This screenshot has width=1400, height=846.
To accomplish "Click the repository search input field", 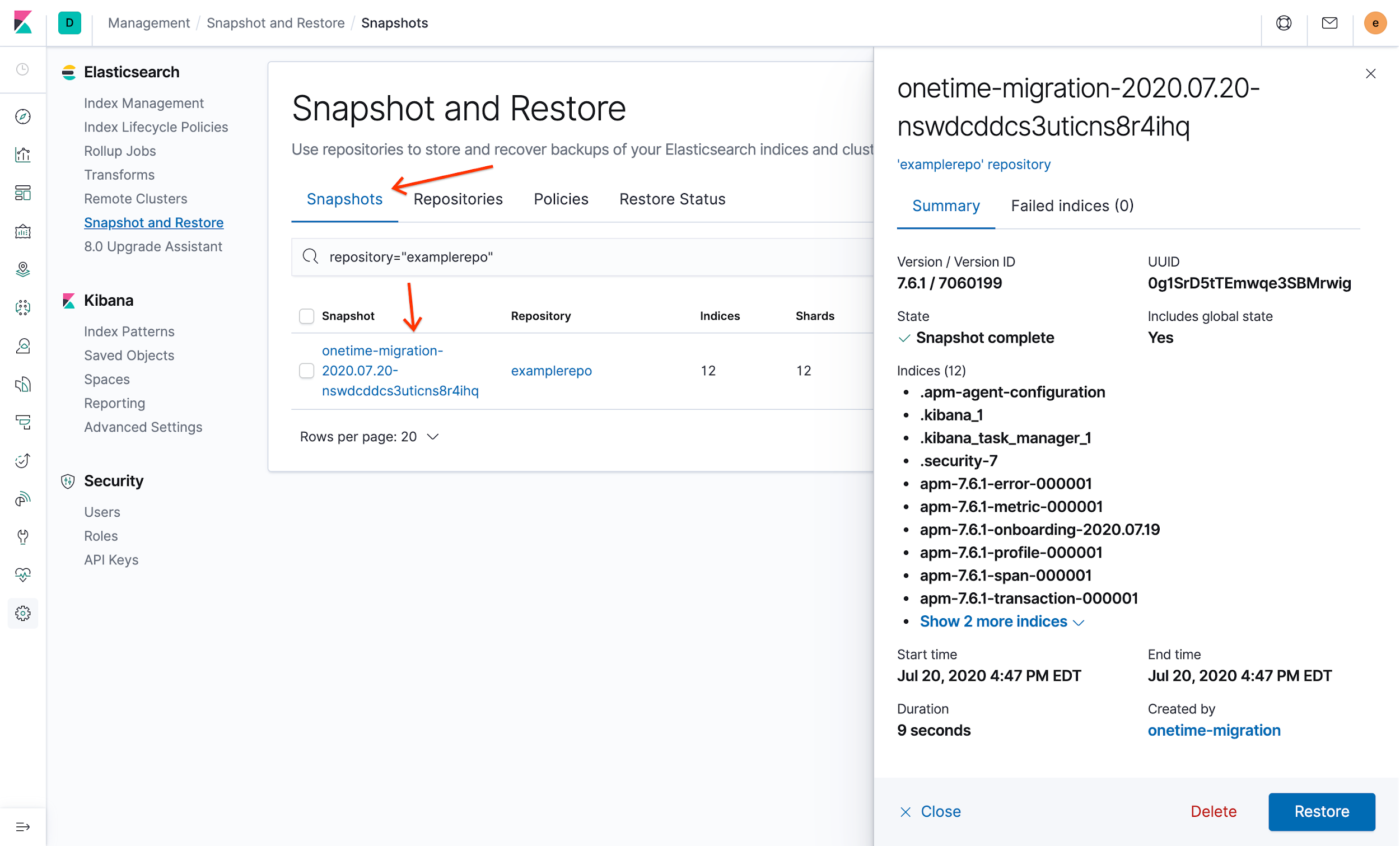I will point(580,257).
